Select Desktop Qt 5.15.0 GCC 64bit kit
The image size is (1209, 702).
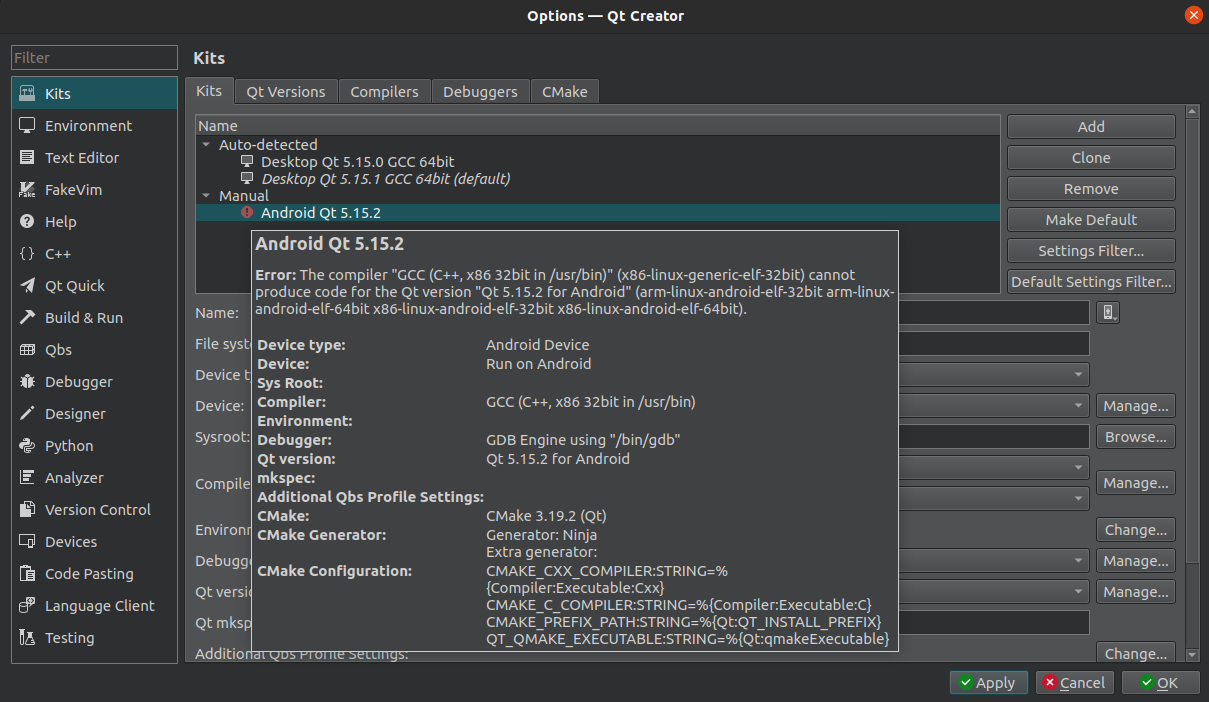point(358,161)
